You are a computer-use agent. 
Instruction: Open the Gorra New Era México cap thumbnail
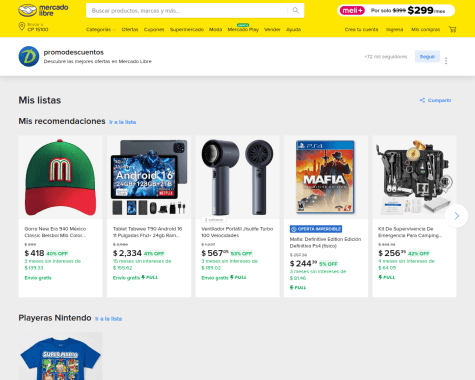point(60,177)
